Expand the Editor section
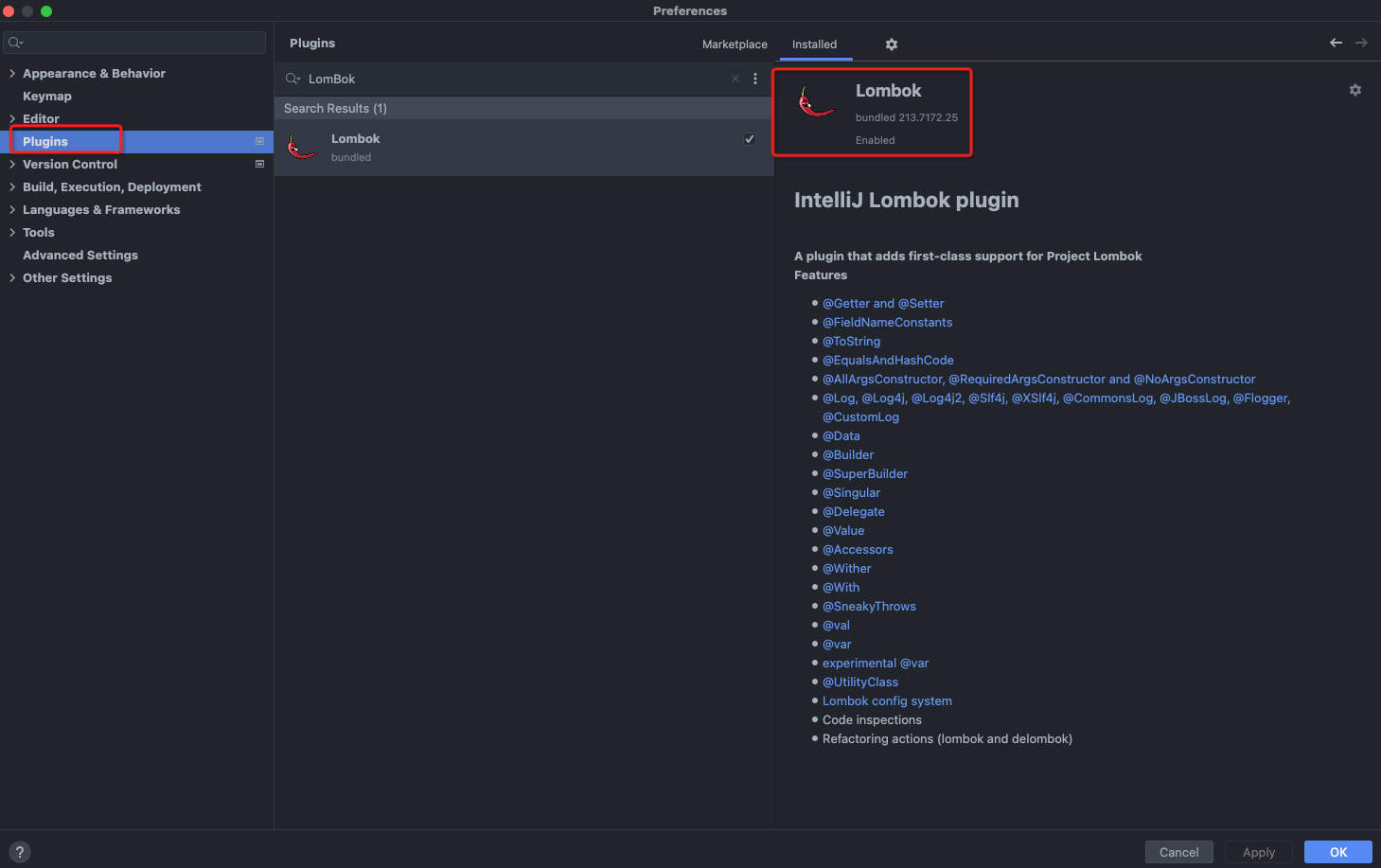Screen dimensions: 1381x868 coord(12,118)
